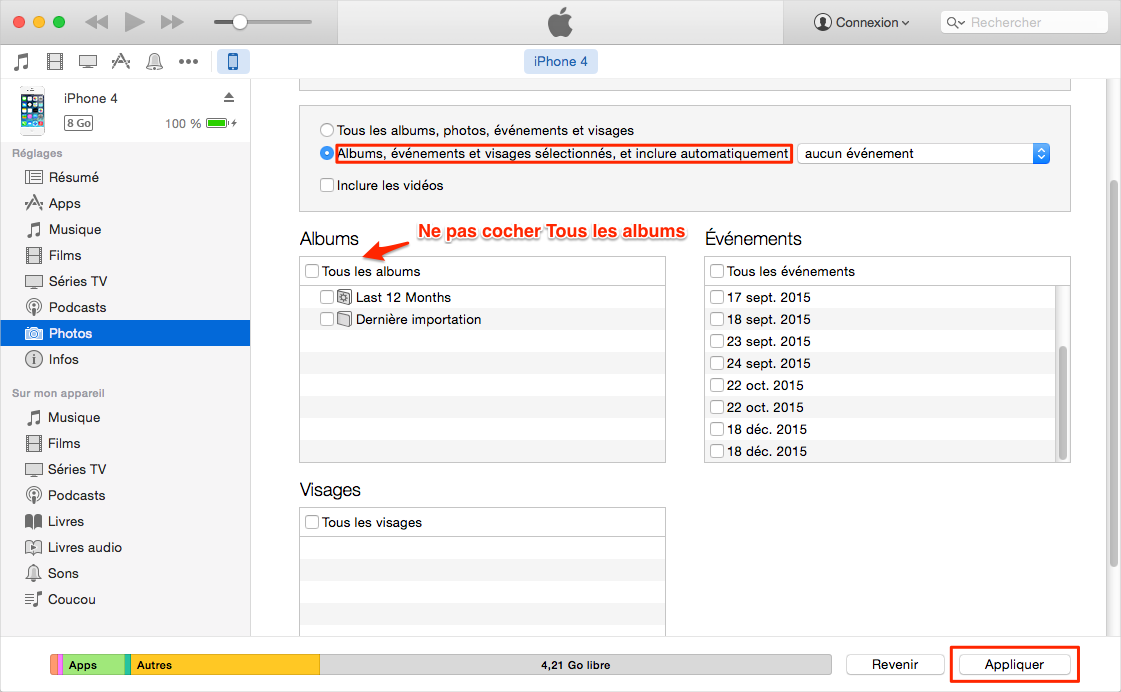Click the iPhone 4 thumbnail image

[x=32, y=111]
